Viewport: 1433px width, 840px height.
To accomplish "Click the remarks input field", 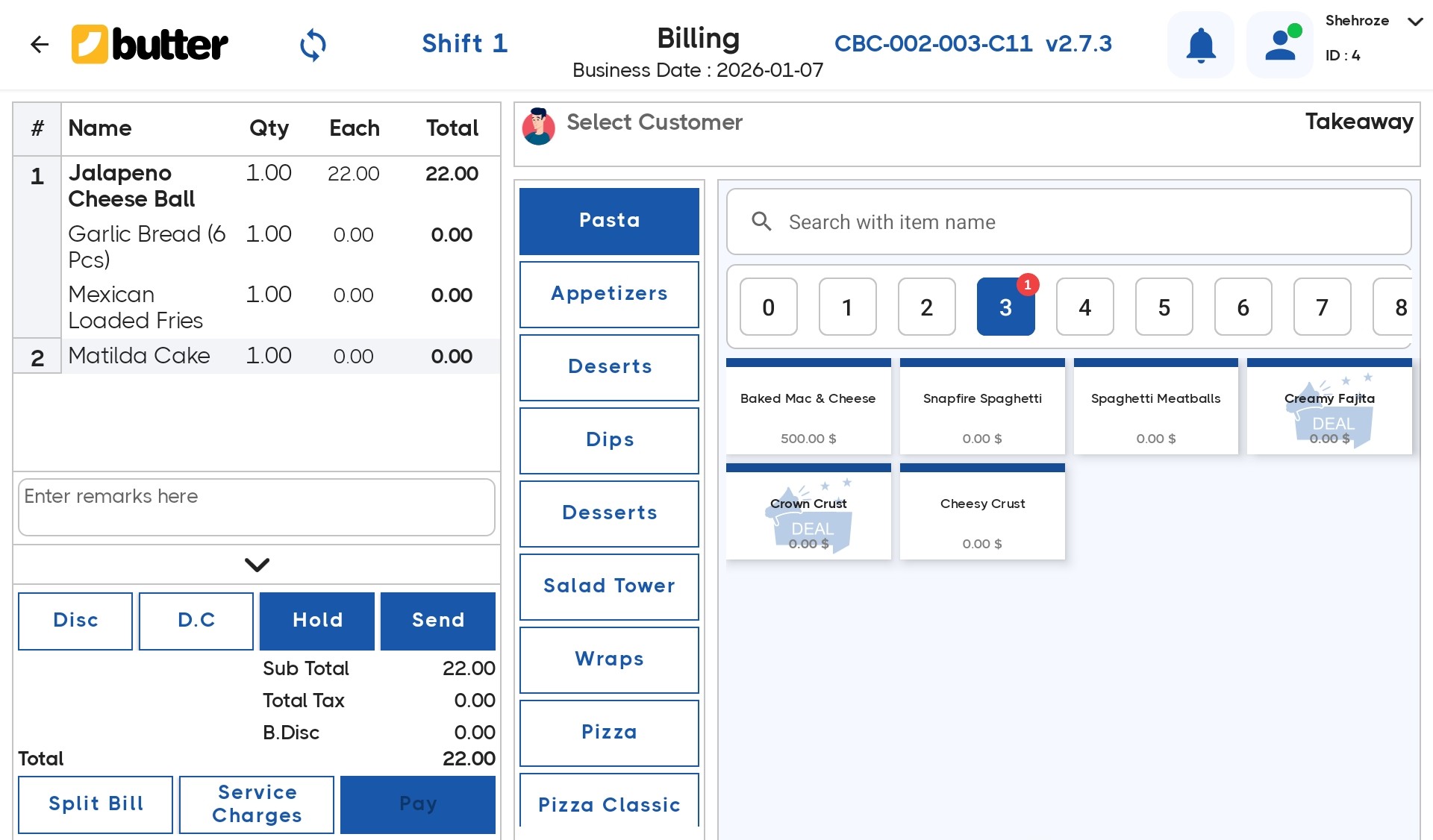I will (x=257, y=507).
